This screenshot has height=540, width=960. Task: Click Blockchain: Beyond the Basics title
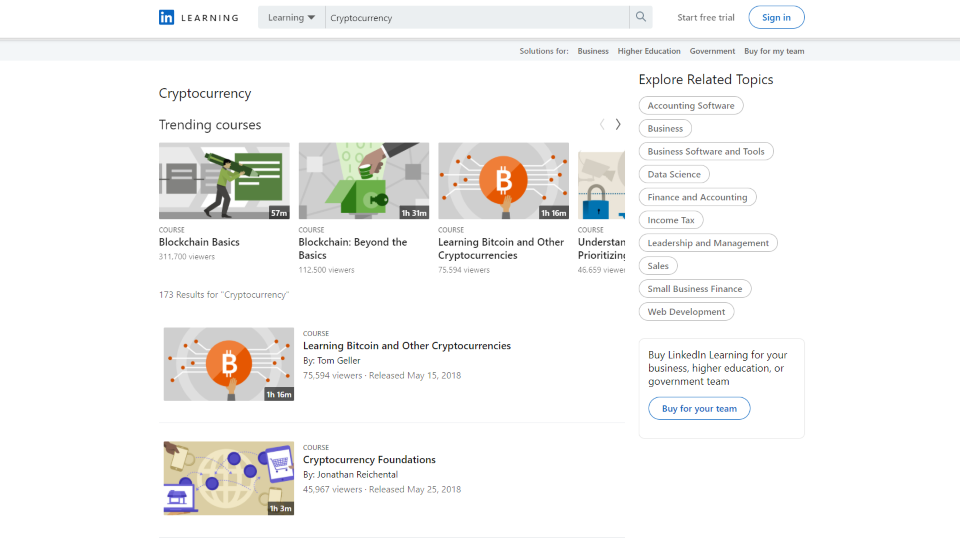[x=353, y=249]
